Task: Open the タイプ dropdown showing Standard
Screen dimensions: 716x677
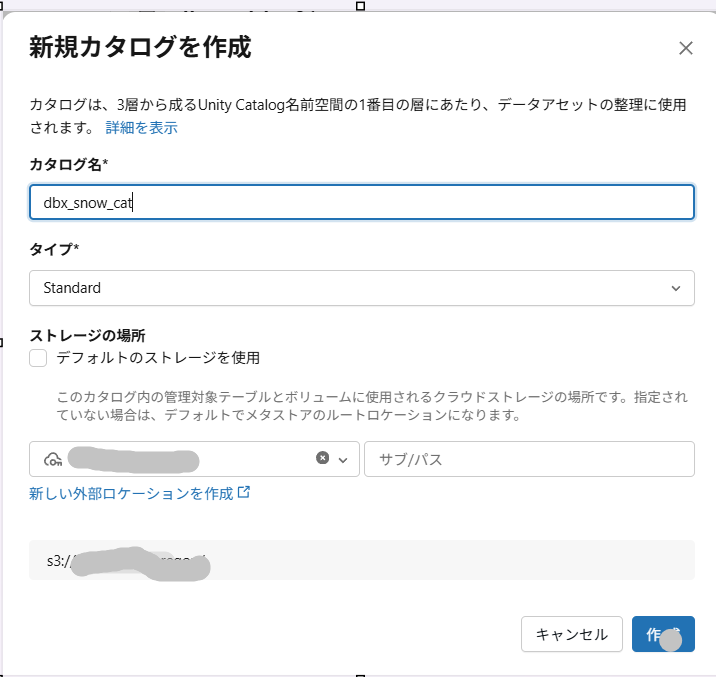Action: click(362, 288)
